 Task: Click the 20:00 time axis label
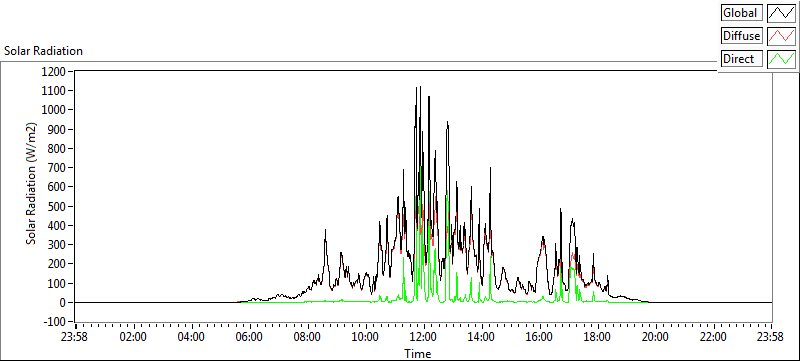click(656, 337)
